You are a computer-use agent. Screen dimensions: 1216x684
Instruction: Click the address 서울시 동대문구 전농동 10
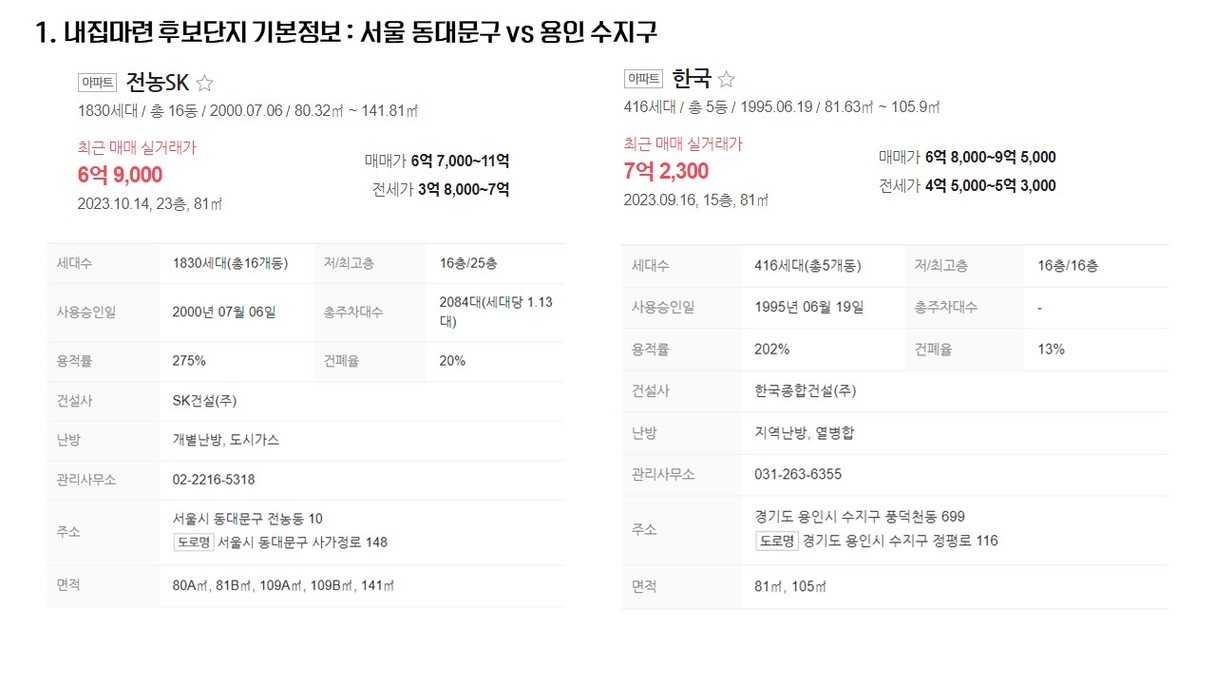tap(248, 519)
